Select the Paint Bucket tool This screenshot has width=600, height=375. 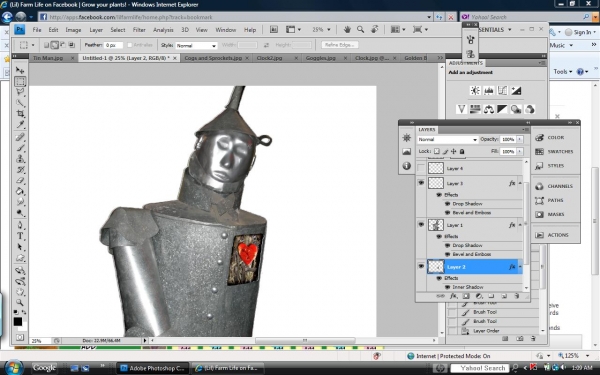click(x=20, y=191)
